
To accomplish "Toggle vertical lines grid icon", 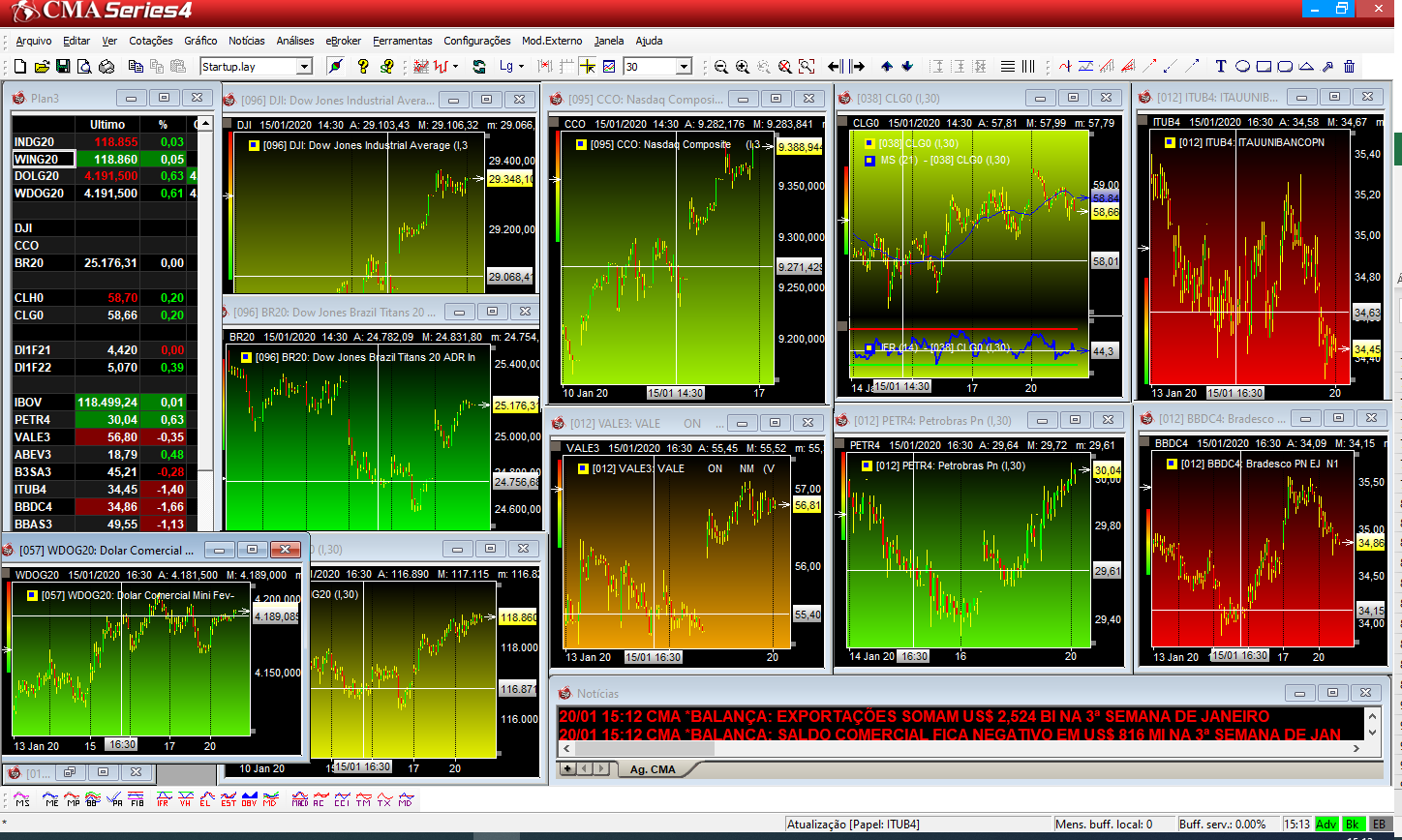I will click(x=1028, y=67).
